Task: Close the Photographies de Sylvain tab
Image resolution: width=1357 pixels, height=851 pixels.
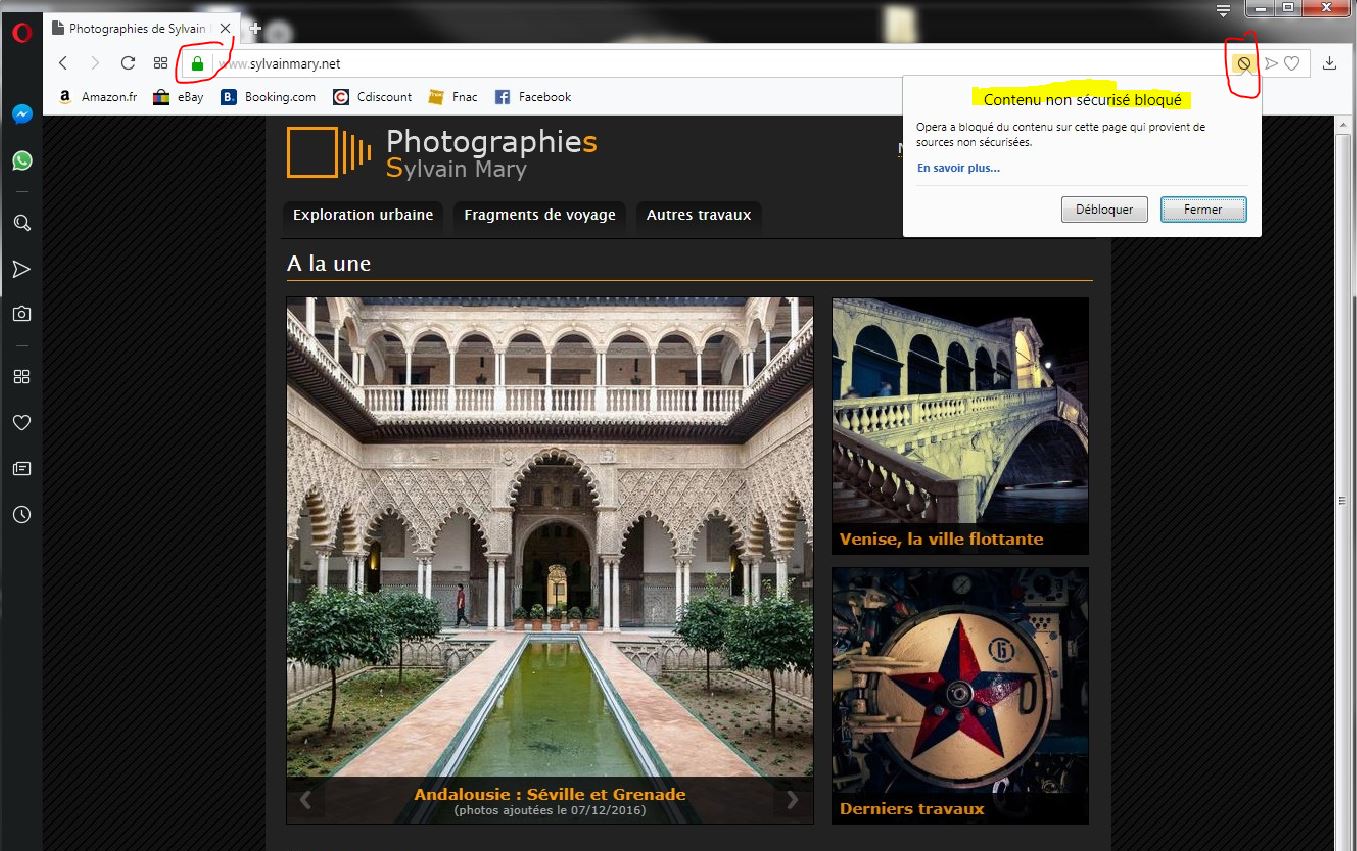Action: (x=226, y=29)
